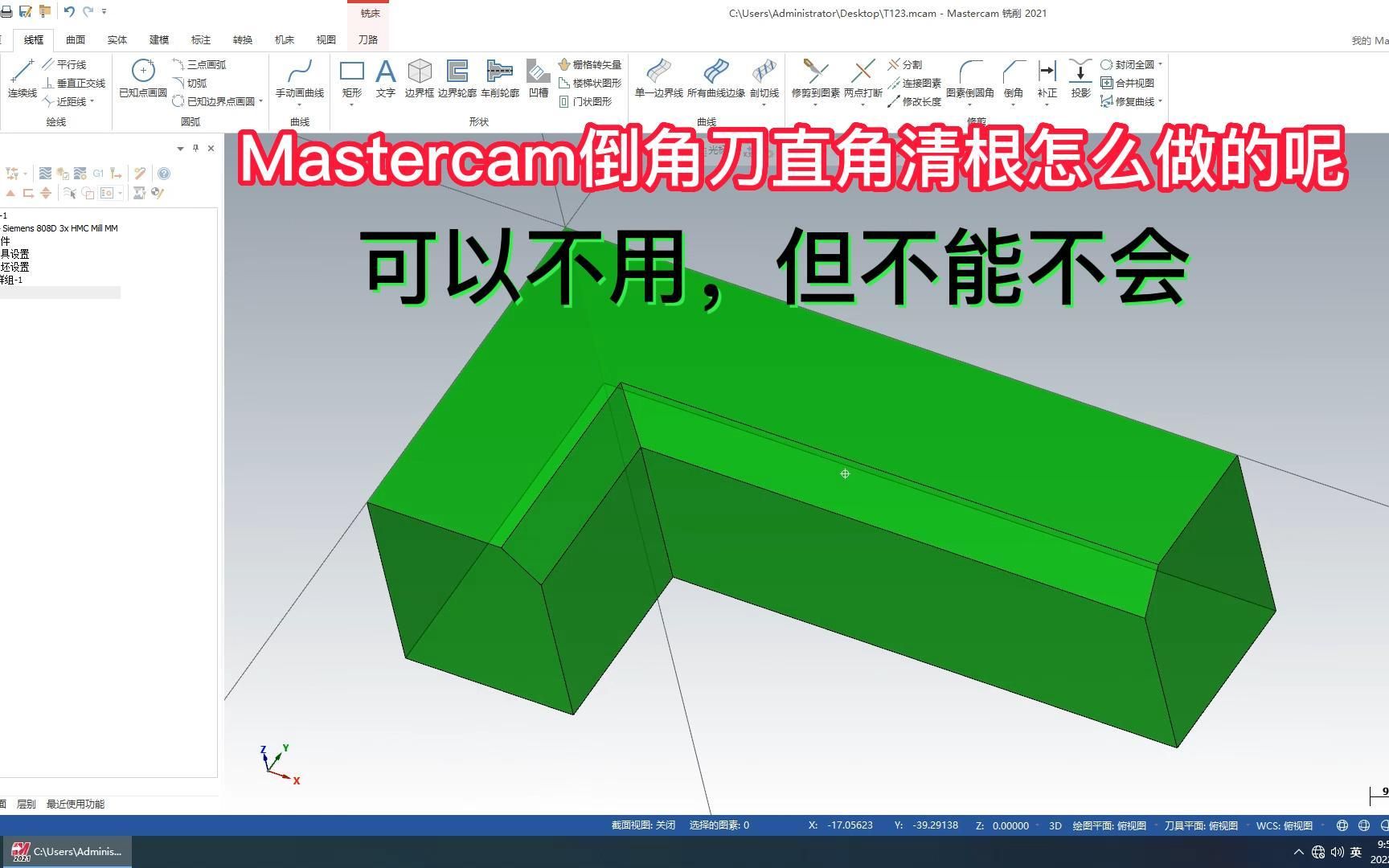Click 刀具平面: 俯视图 in status bar
Viewport: 1389px width, 868px height.
(x=1201, y=825)
